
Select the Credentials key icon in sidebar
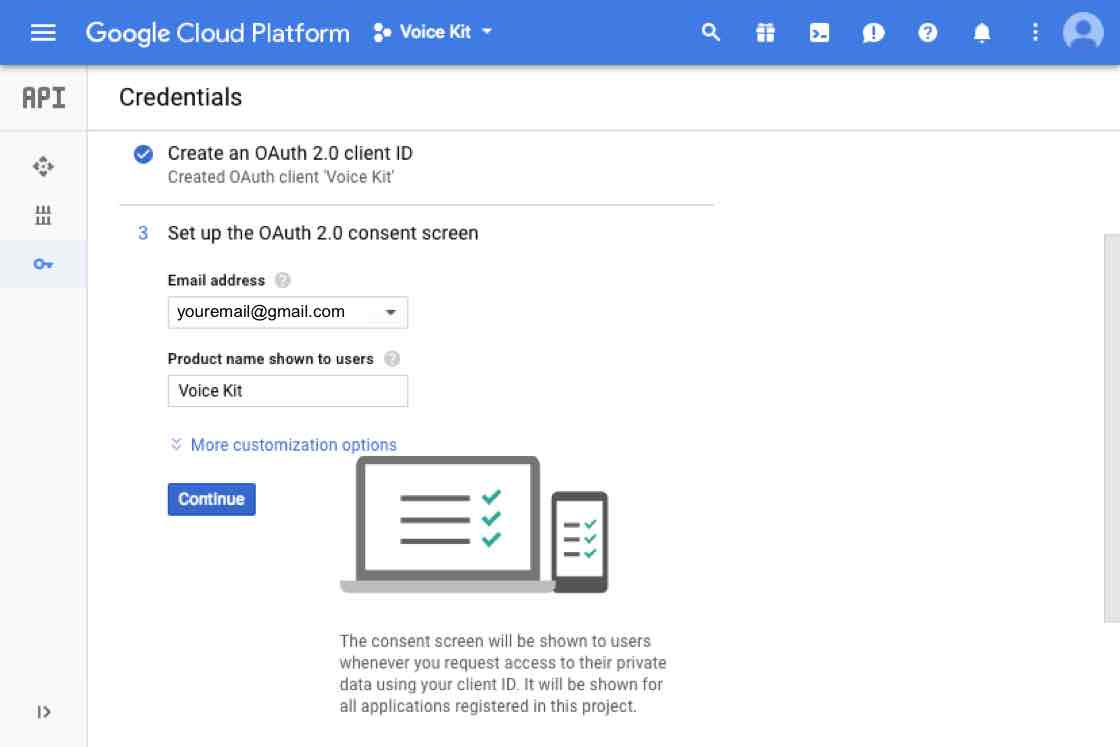click(x=43, y=264)
